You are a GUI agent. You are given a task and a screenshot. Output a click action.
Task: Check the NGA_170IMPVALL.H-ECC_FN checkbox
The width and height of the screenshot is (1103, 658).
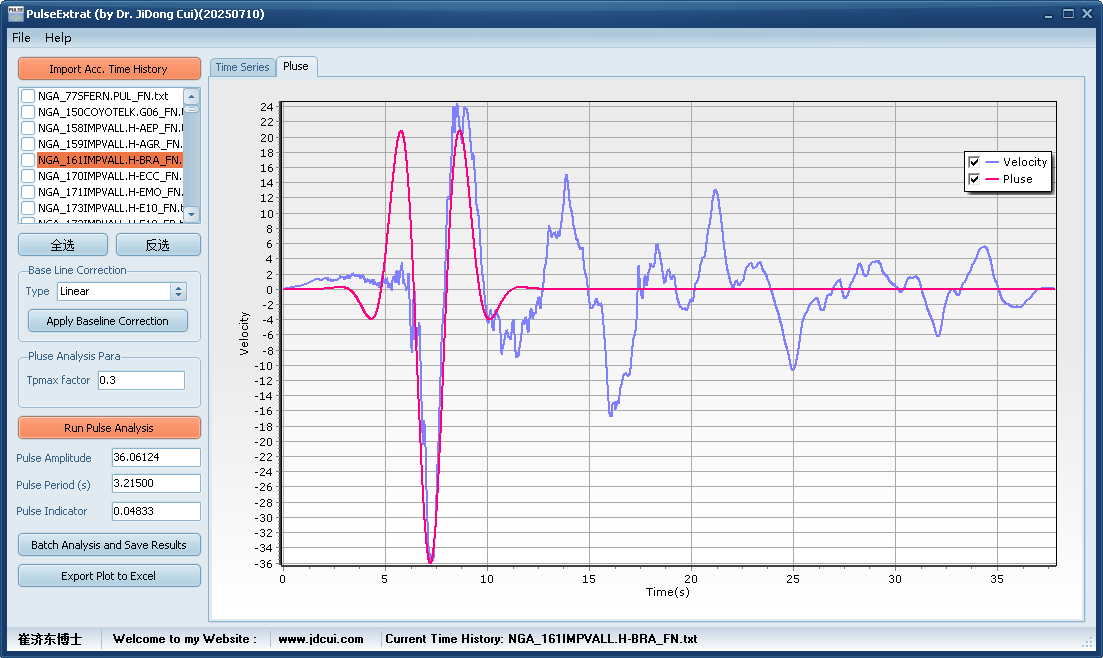28,176
